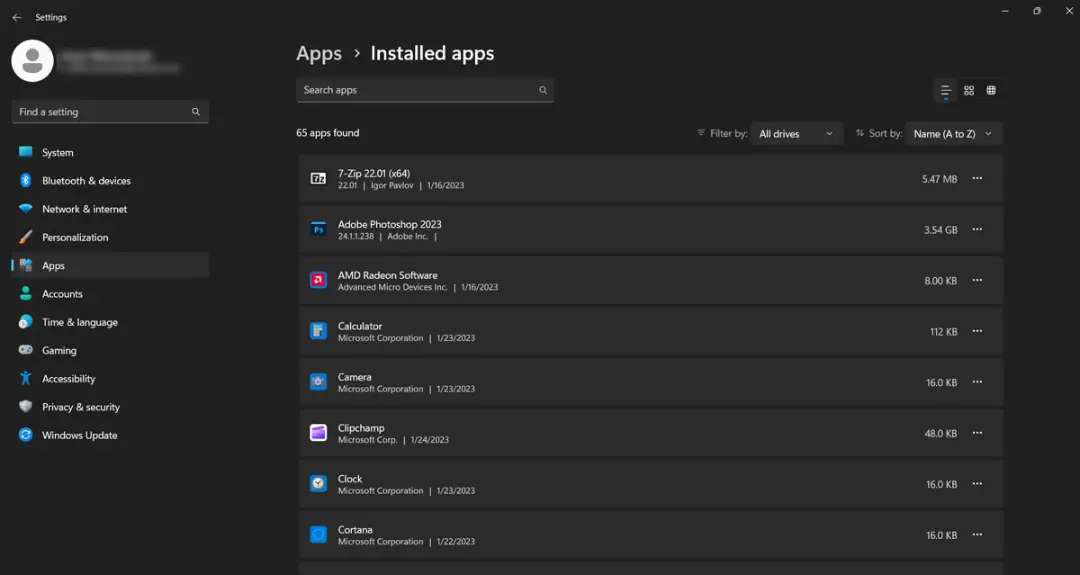Open more options for 7-Zip
Screen dimensions: 1080x575
(977, 178)
